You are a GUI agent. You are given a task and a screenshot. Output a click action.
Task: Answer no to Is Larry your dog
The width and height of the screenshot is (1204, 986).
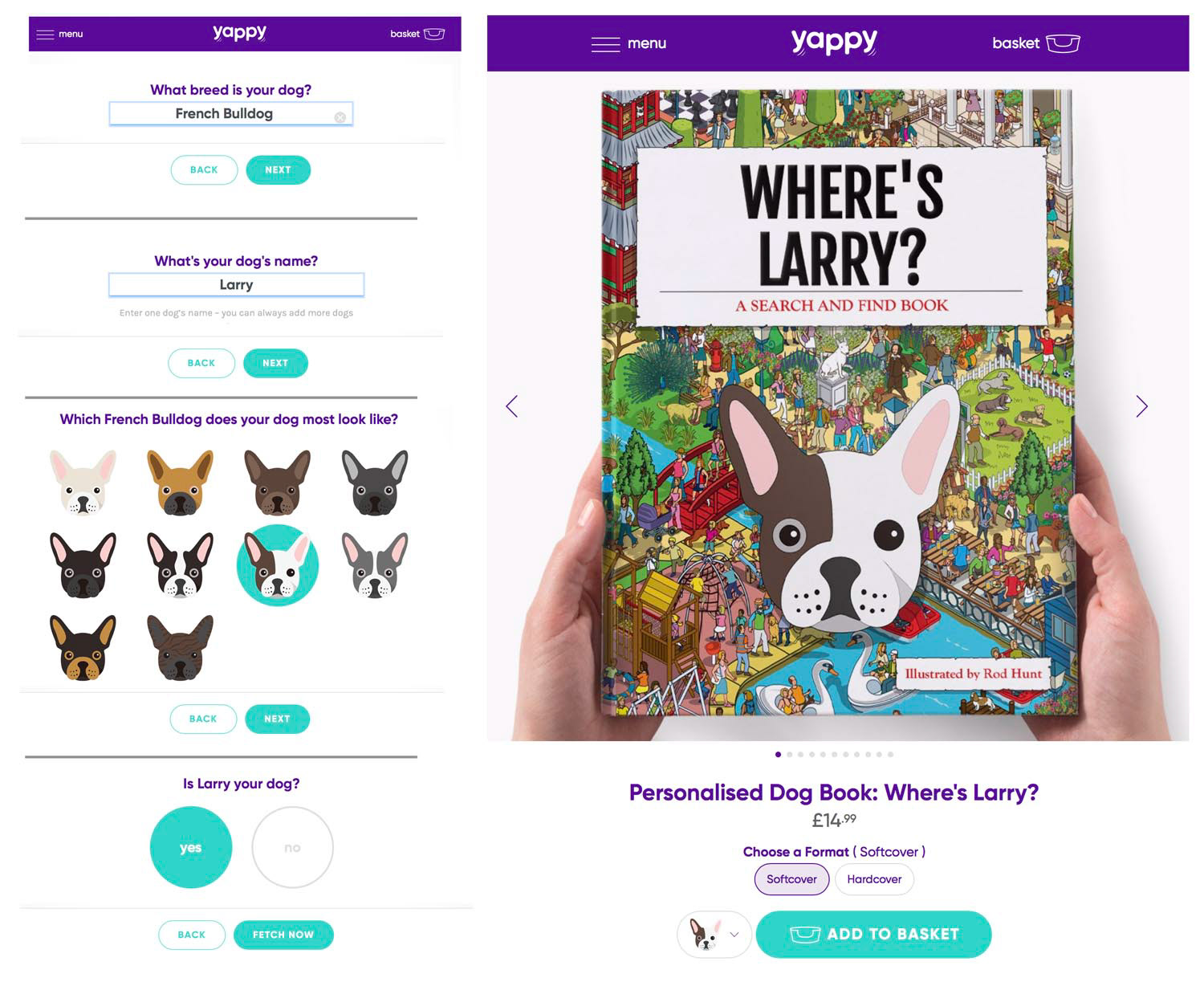[292, 847]
